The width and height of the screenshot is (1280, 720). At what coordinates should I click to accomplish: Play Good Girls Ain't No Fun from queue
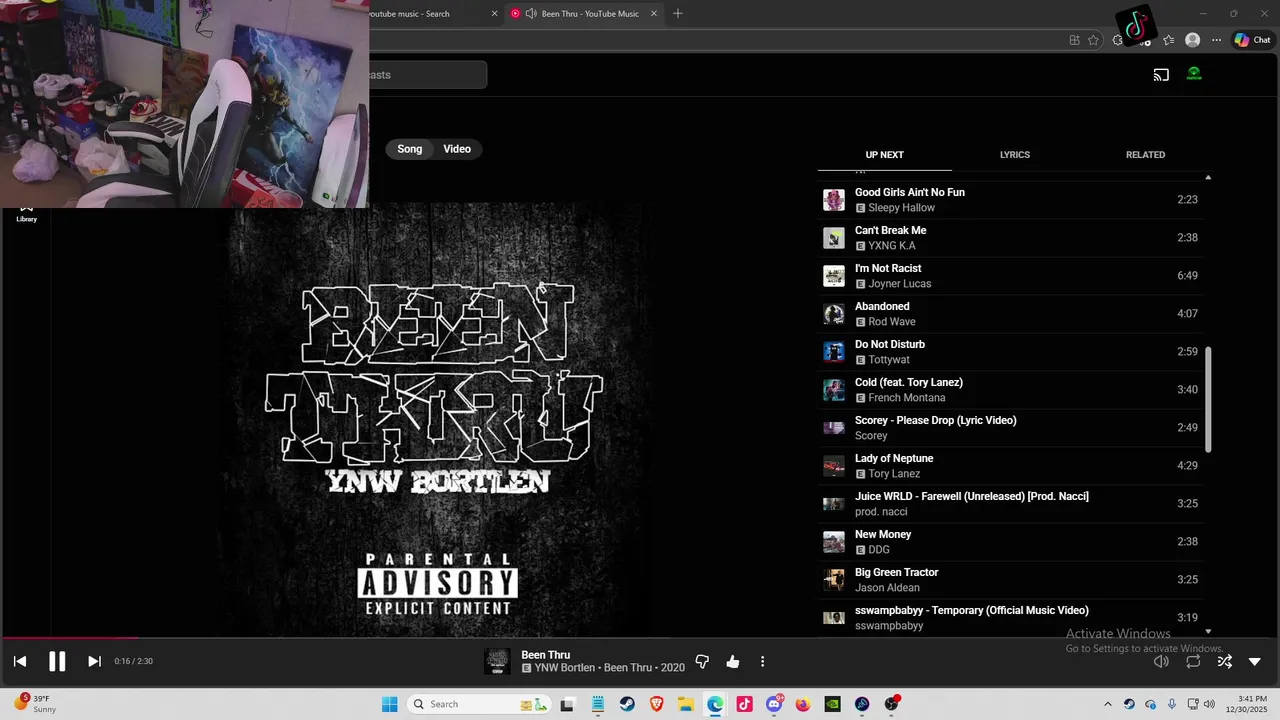pos(1011,200)
